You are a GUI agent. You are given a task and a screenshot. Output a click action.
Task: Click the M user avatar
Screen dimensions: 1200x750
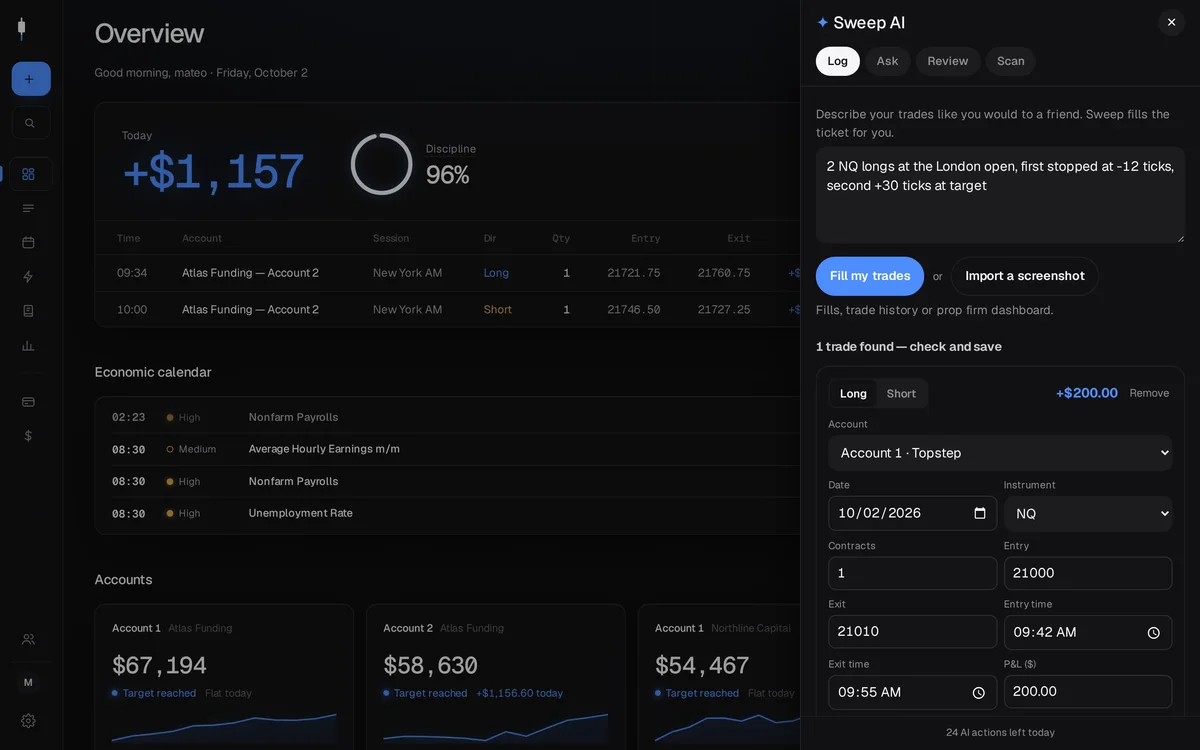(x=28, y=682)
